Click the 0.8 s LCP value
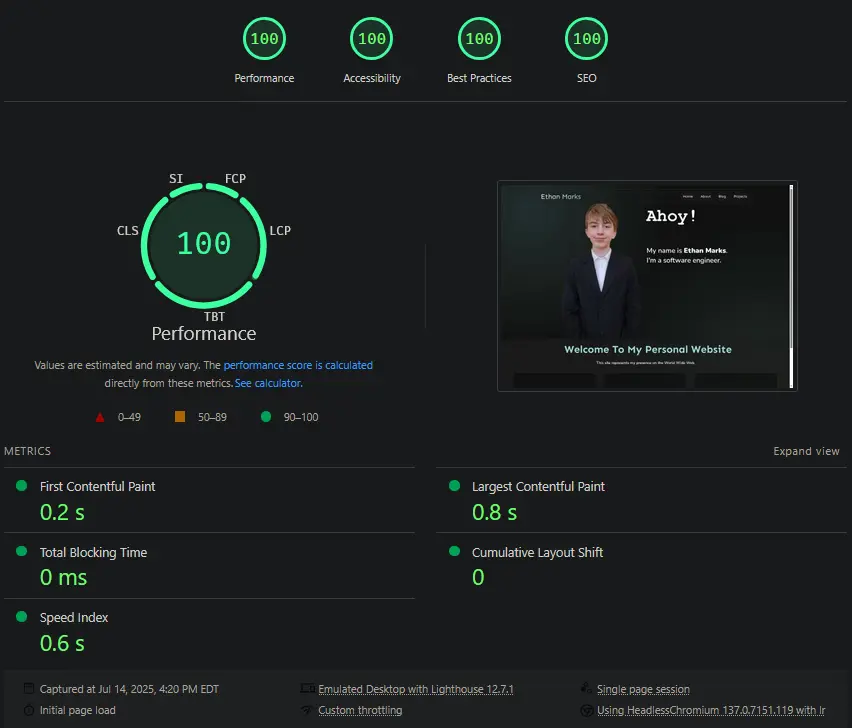Image resolution: width=852 pixels, height=728 pixels. [x=494, y=512]
